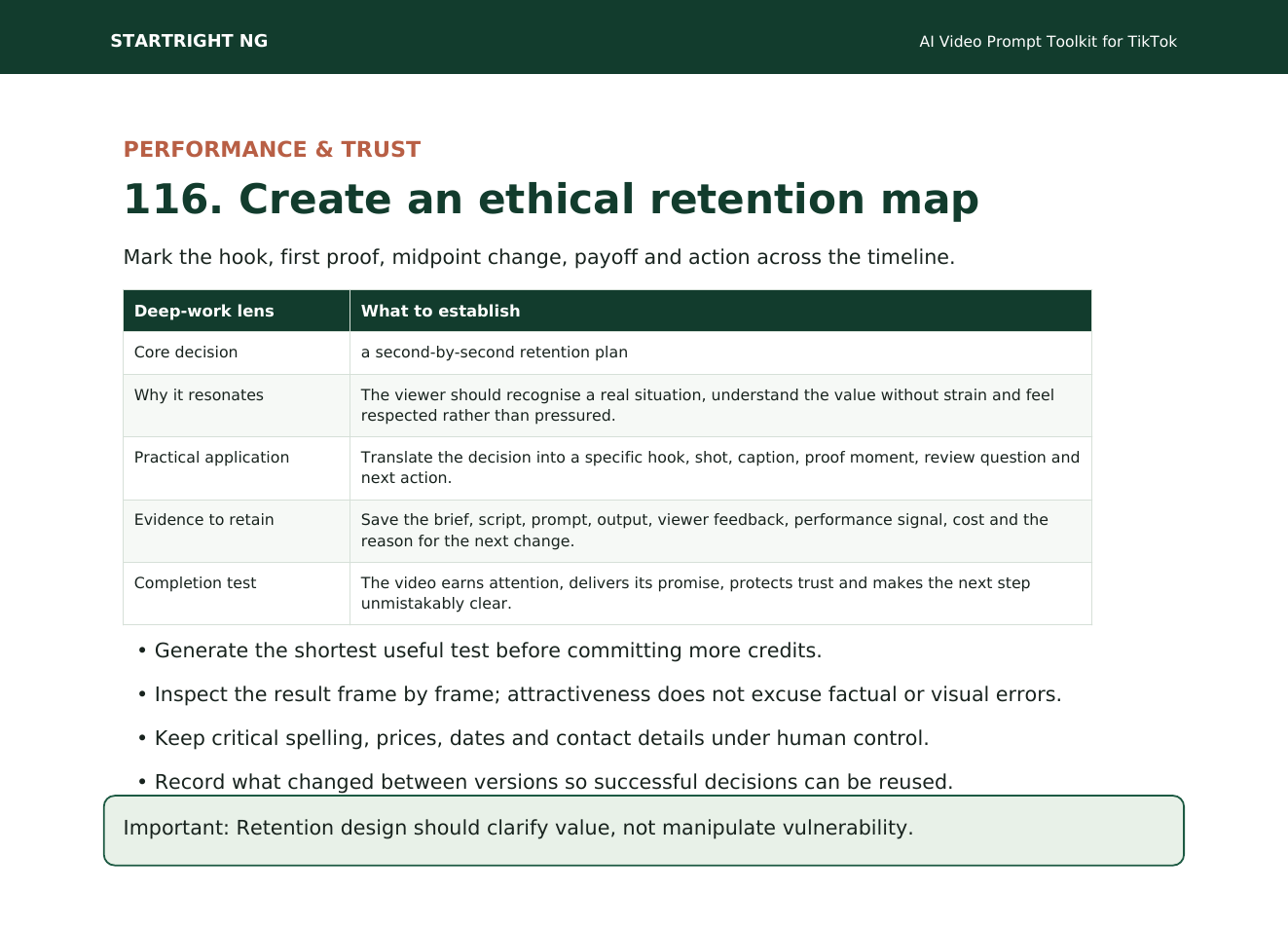Image resolution: width=1288 pixels, height=929 pixels.
Task: Select 'a second-by-second retention plan' cell
Action: 720,353
